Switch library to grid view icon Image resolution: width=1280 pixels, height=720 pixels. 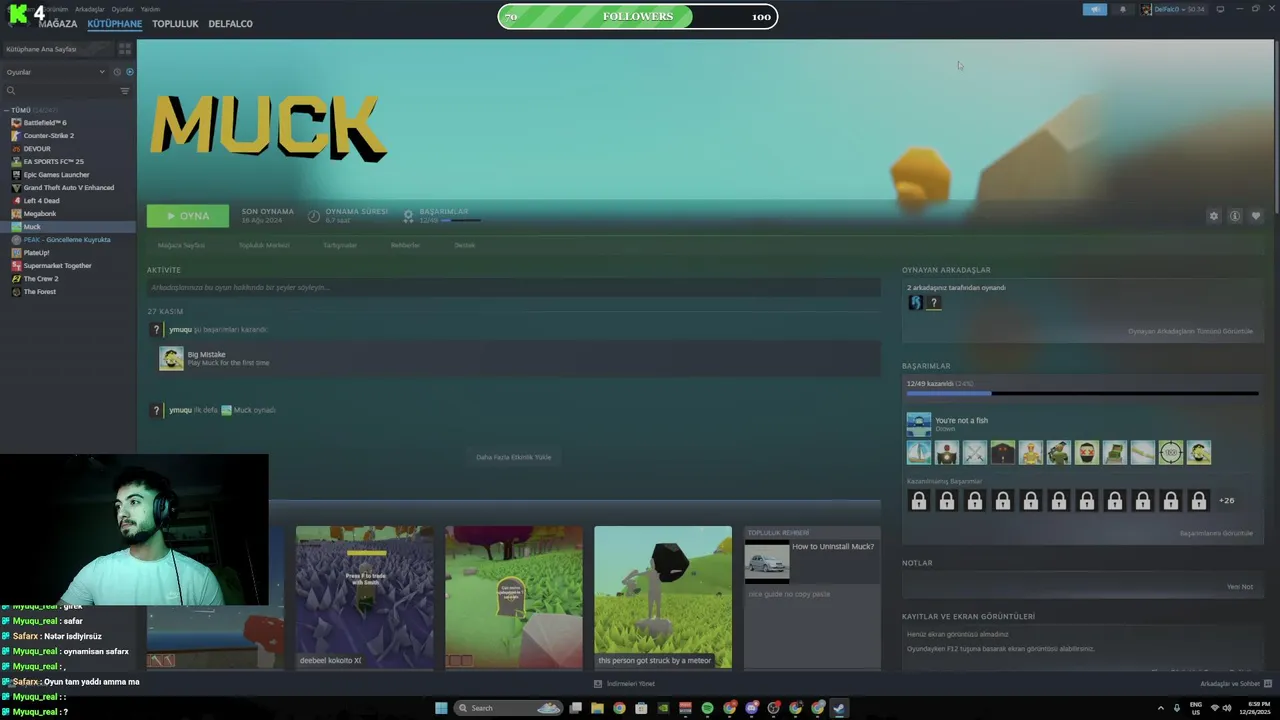(x=125, y=48)
